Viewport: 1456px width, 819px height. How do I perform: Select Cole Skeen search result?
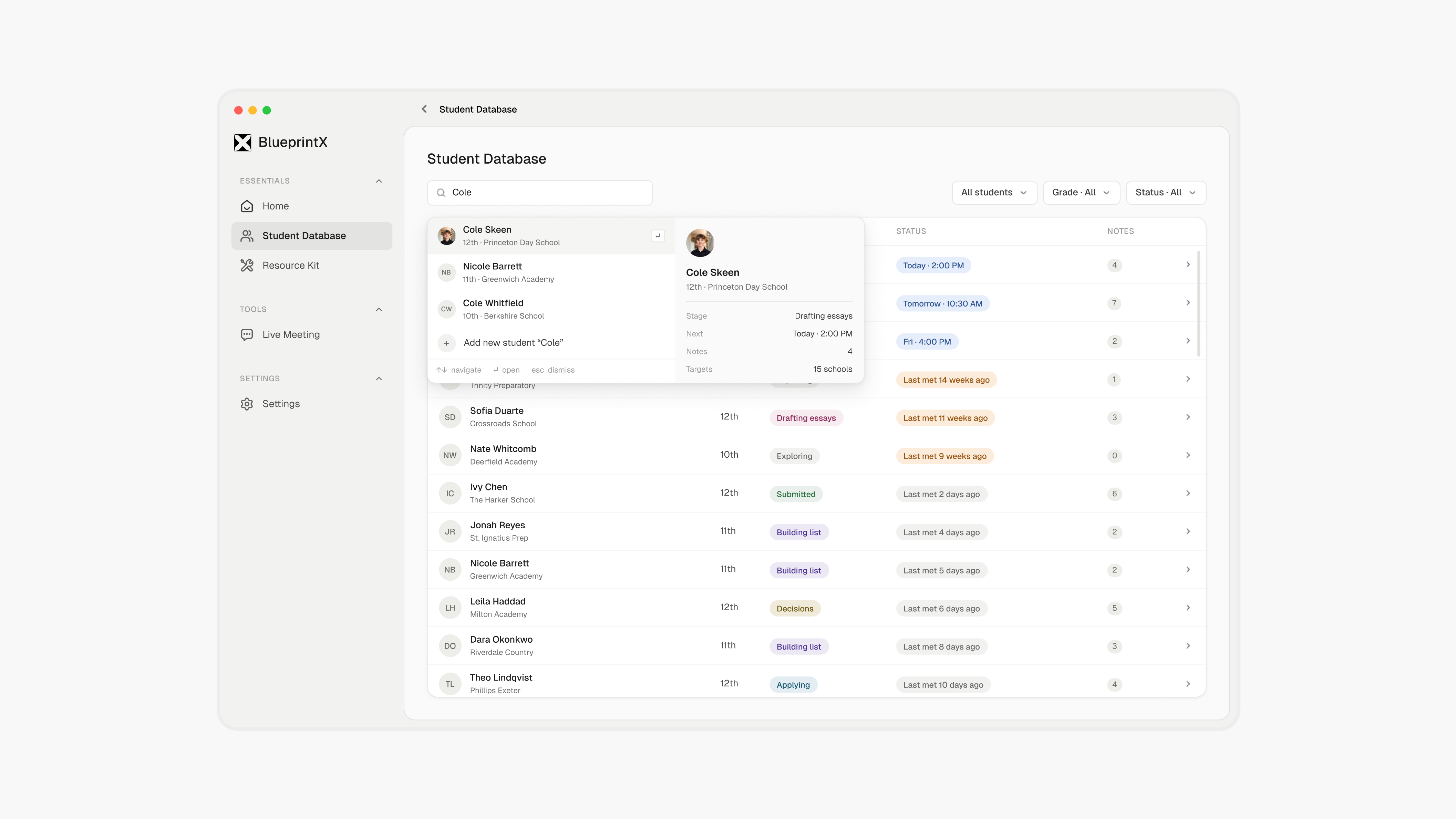click(x=551, y=236)
